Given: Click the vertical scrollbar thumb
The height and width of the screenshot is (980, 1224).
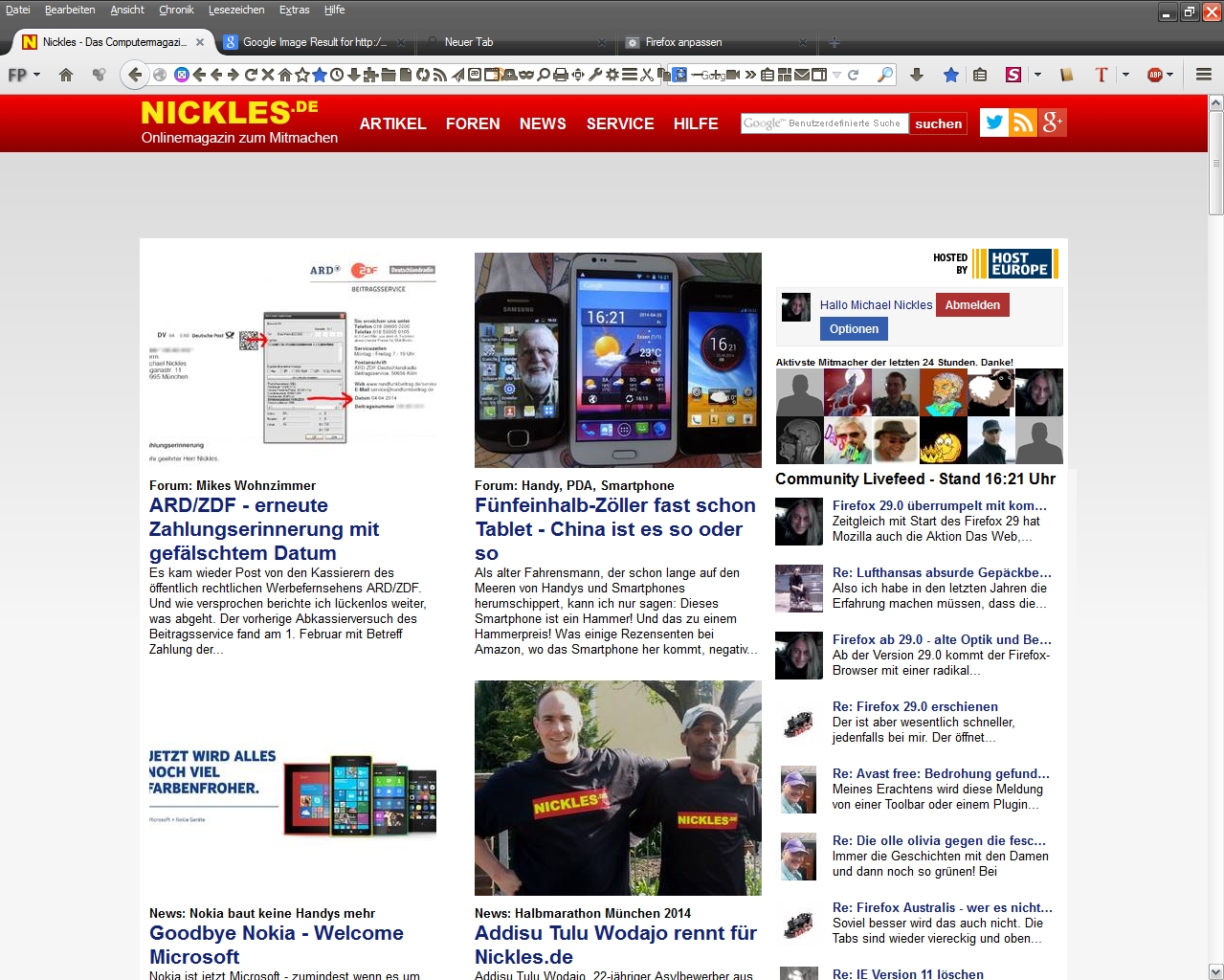Looking at the screenshot, I should pyautogui.click(x=1216, y=163).
